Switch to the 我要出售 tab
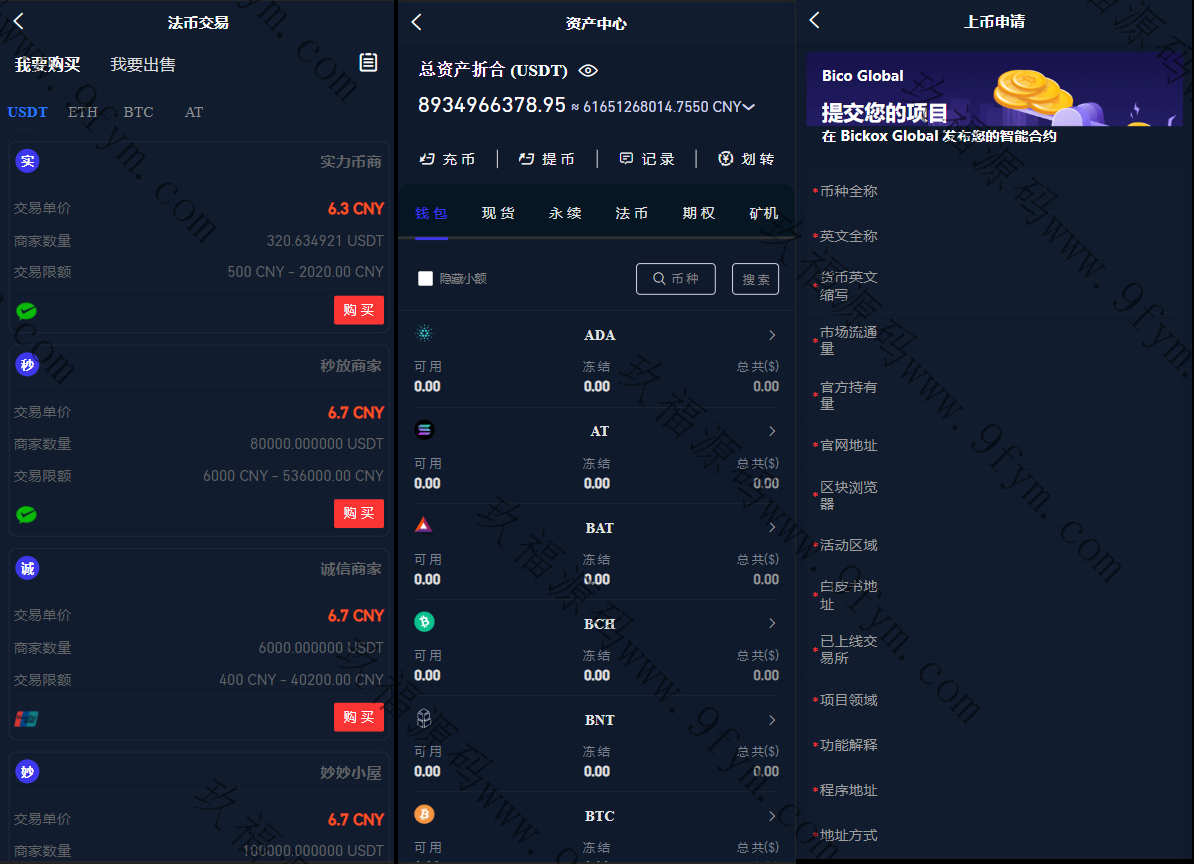 [143, 64]
